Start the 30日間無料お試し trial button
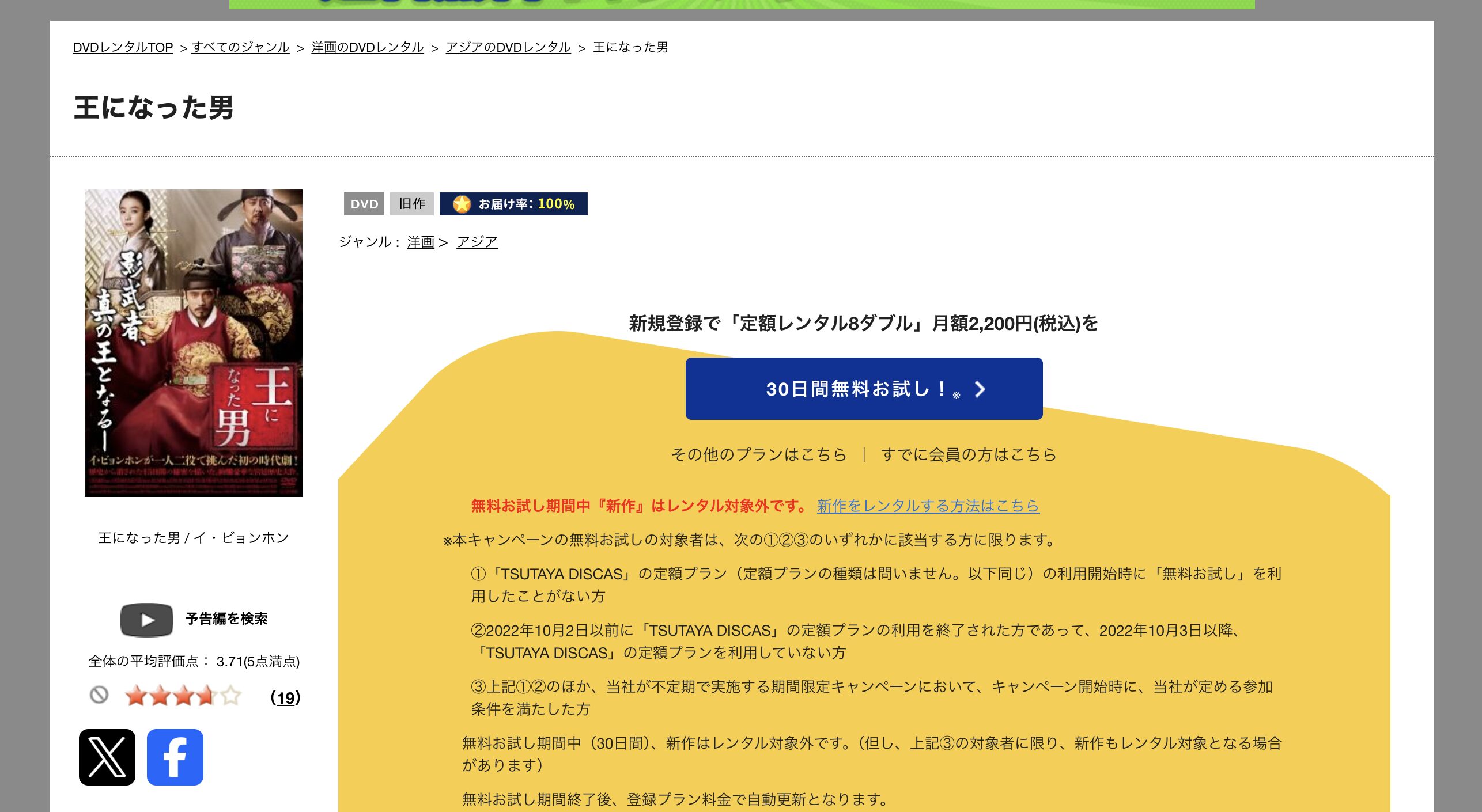The height and width of the screenshot is (812, 1482). tap(864, 389)
